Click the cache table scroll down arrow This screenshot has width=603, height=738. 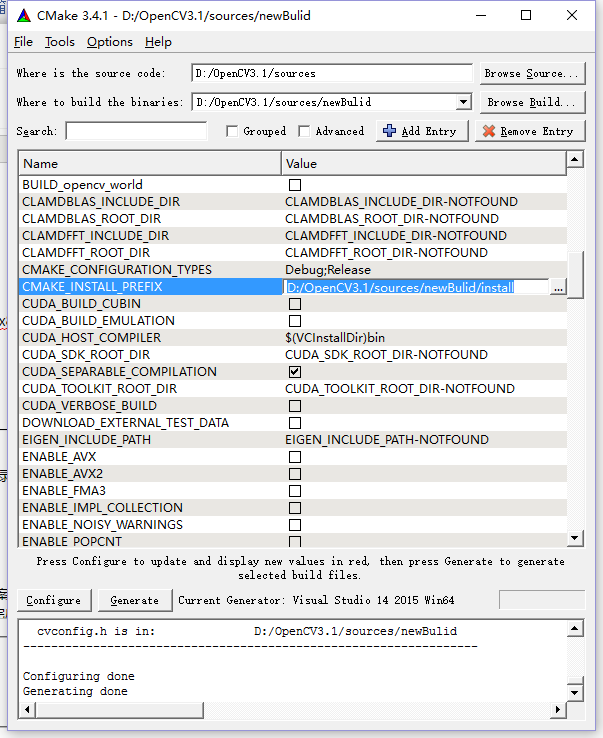[x=575, y=538]
